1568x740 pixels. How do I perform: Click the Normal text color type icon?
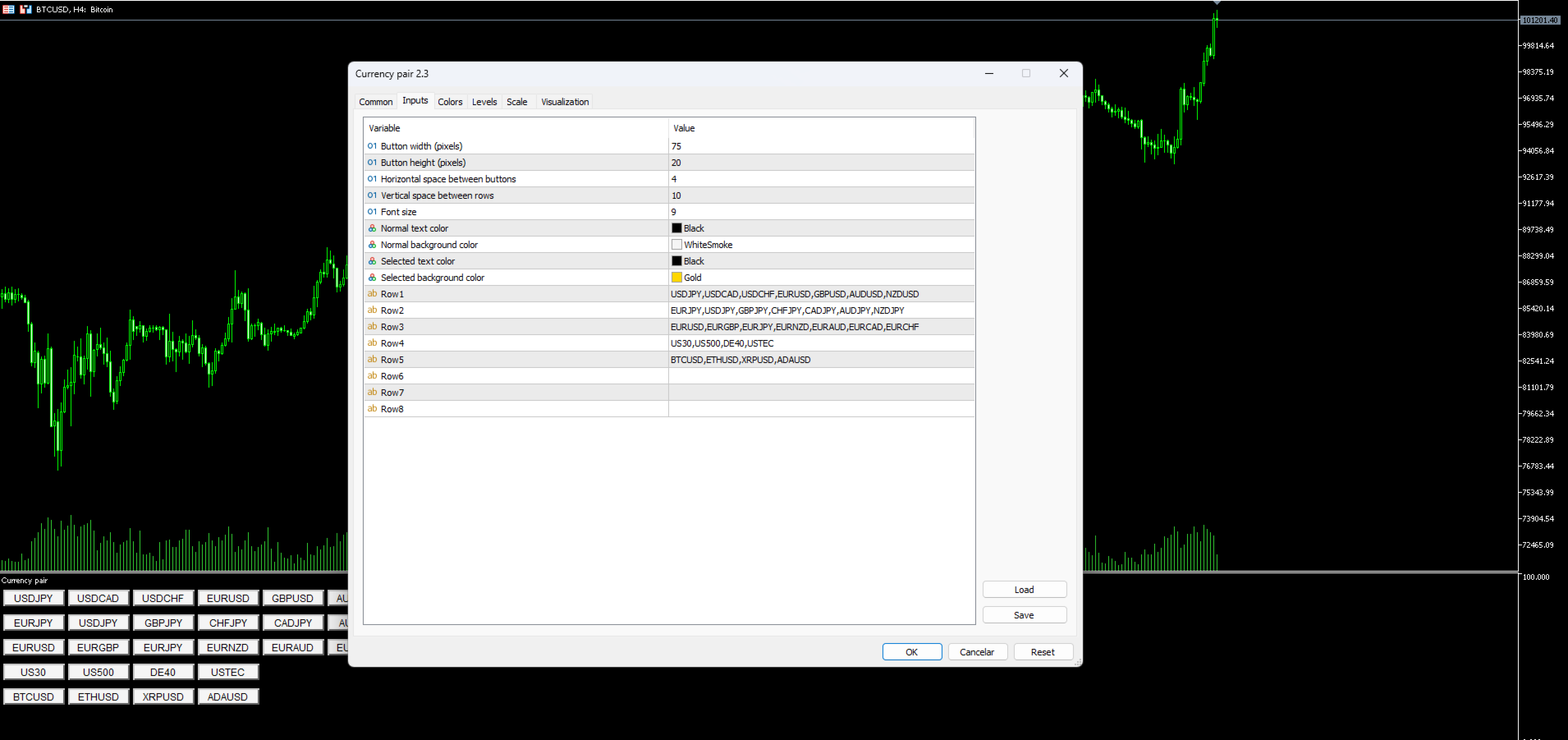point(372,228)
